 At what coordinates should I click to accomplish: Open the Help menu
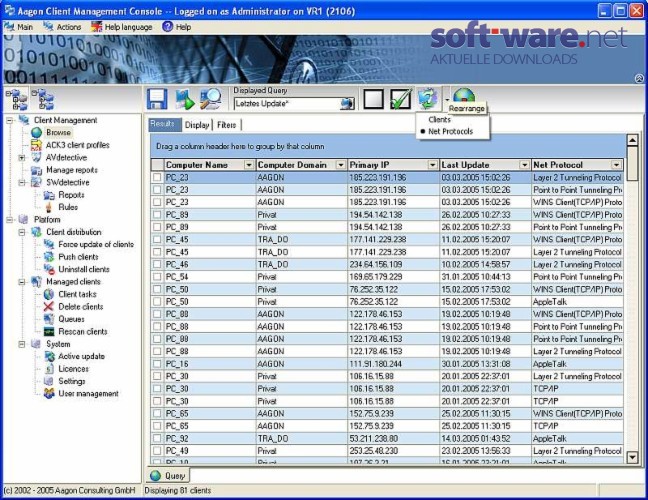pos(177,27)
